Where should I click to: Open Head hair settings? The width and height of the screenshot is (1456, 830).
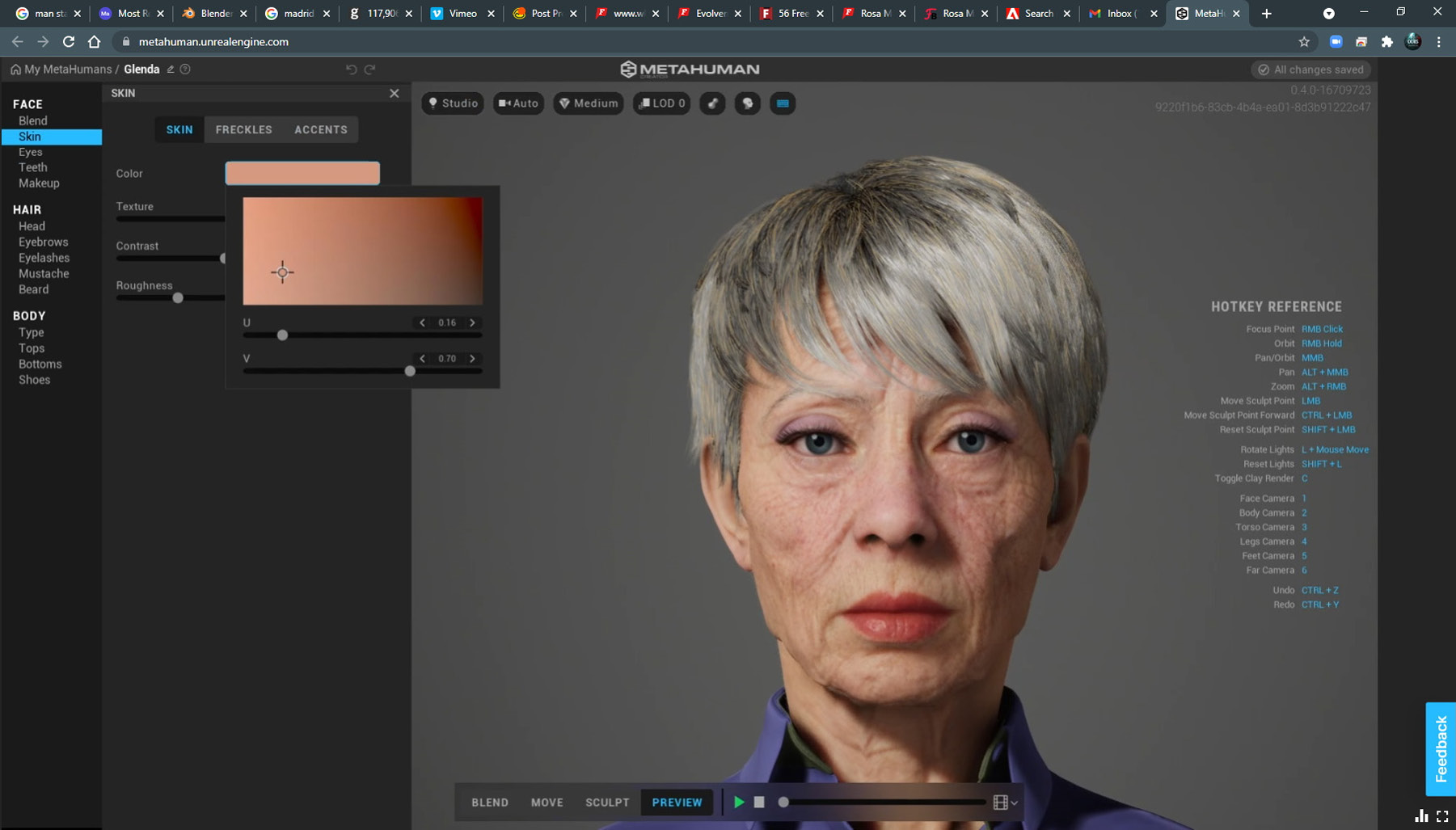pos(32,226)
